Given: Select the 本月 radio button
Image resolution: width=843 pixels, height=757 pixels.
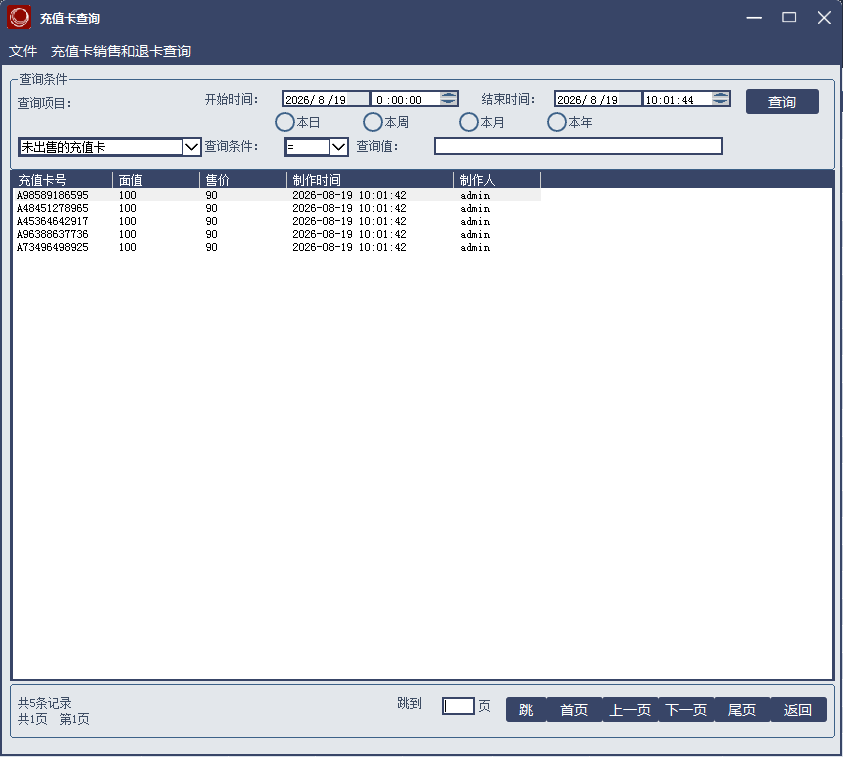Looking at the screenshot, I should [x=482, y=122].
